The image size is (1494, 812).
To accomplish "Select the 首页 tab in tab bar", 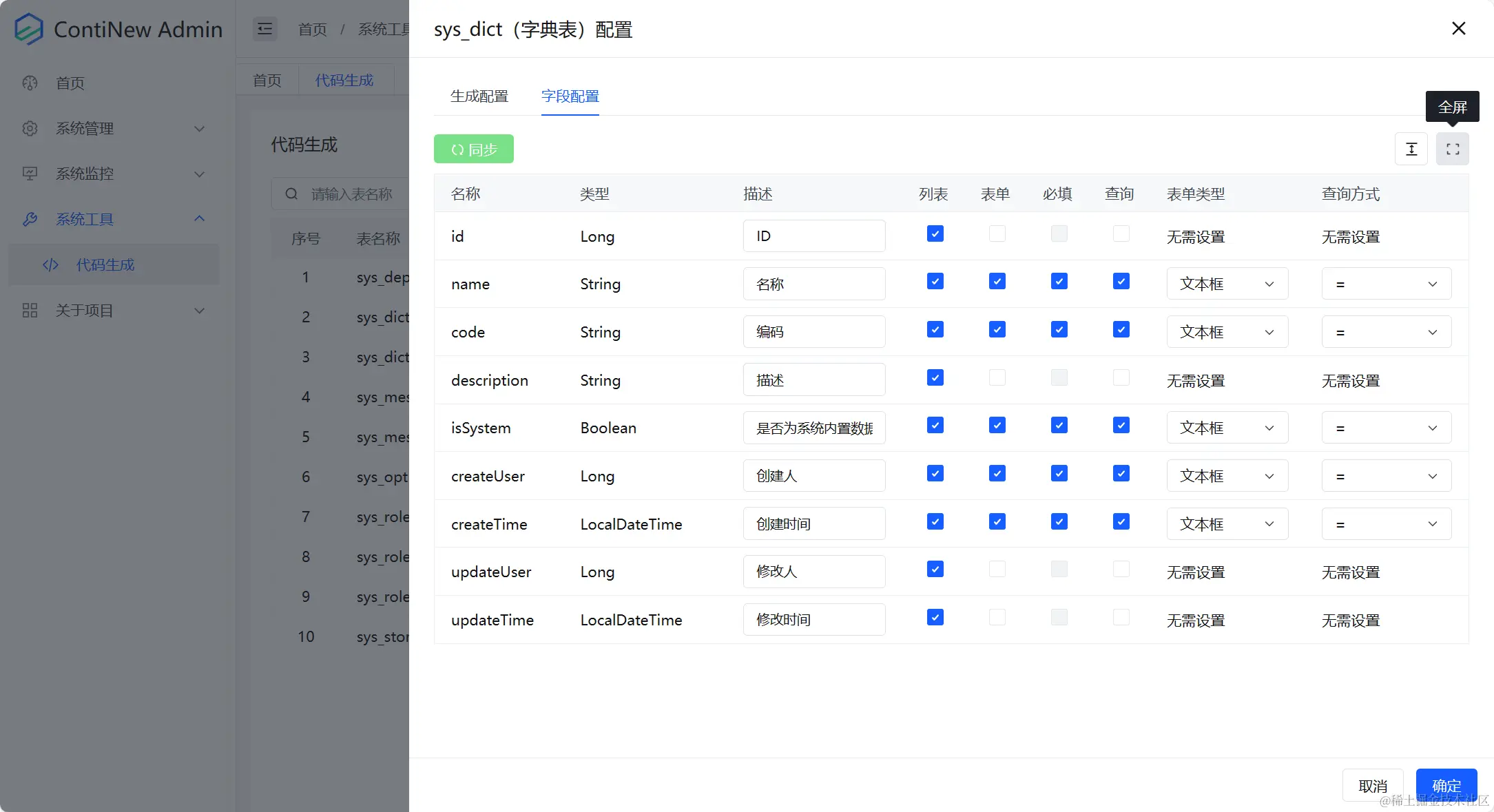I will 267,80.
